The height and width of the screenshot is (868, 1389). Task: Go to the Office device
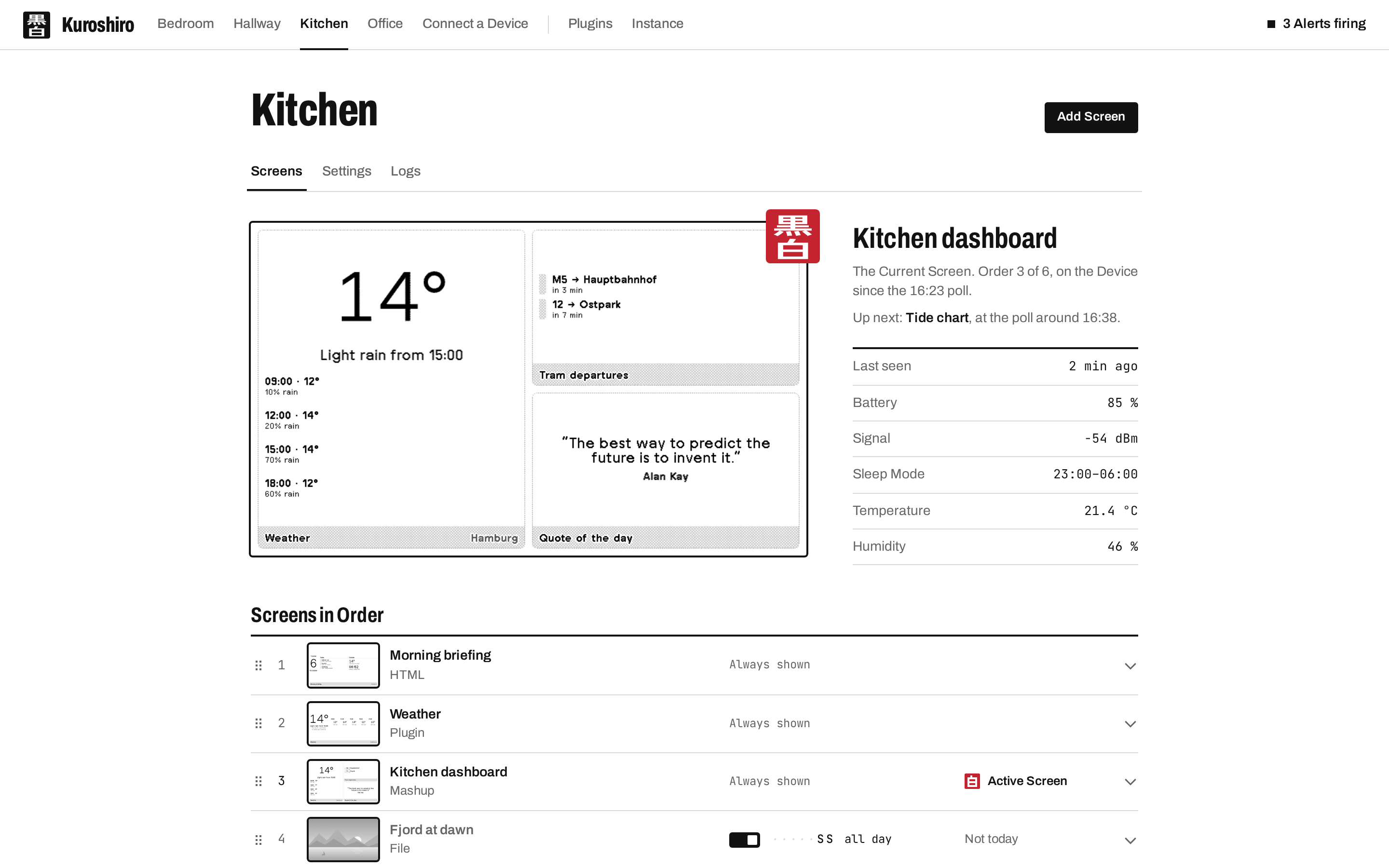[x=384, y=24]
